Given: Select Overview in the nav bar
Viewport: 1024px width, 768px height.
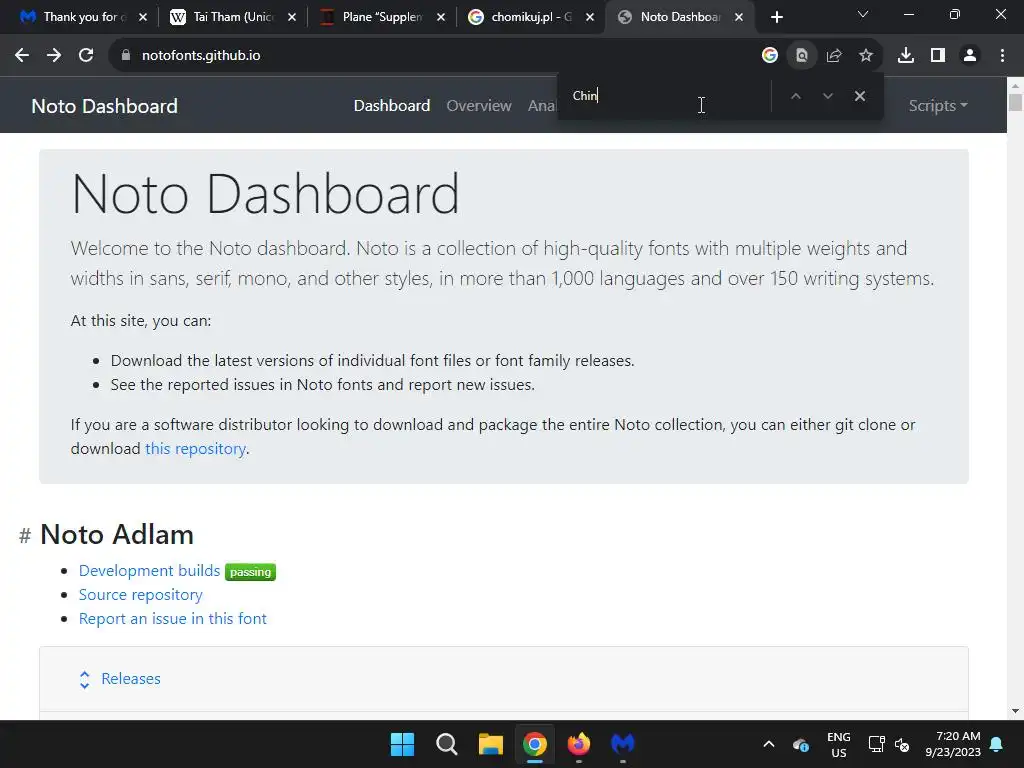Looking at the screenshot, I should (479, 106).
